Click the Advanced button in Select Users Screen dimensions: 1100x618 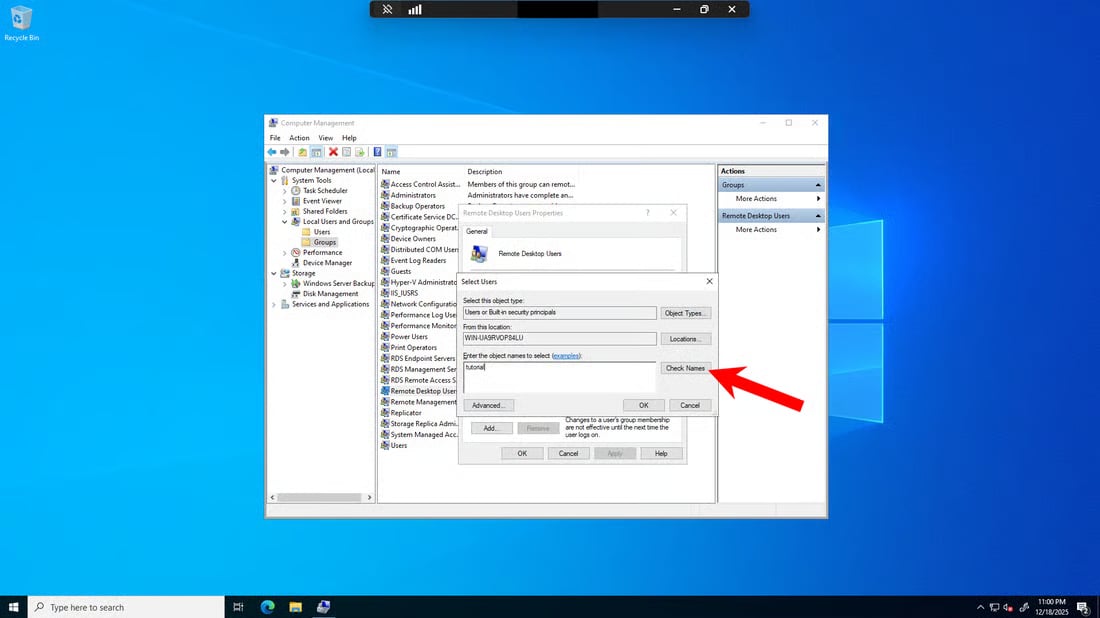pyautogui.click(x=488, y=405)
